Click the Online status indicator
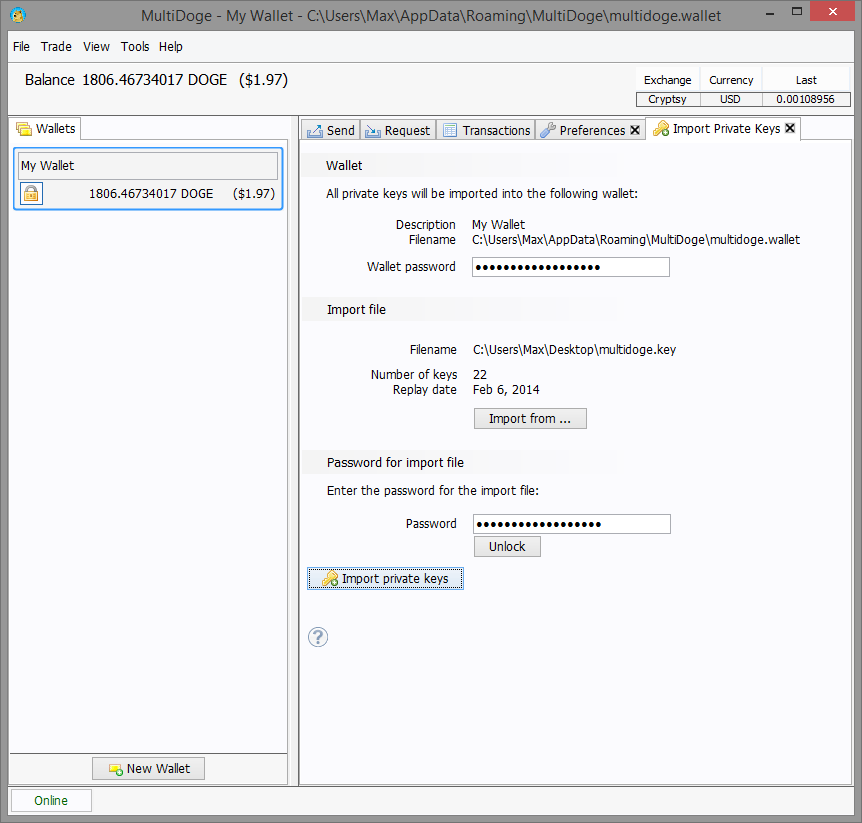The width and height of the screenshot is (862, 823). pyautogui.click(x=51, y=800)
